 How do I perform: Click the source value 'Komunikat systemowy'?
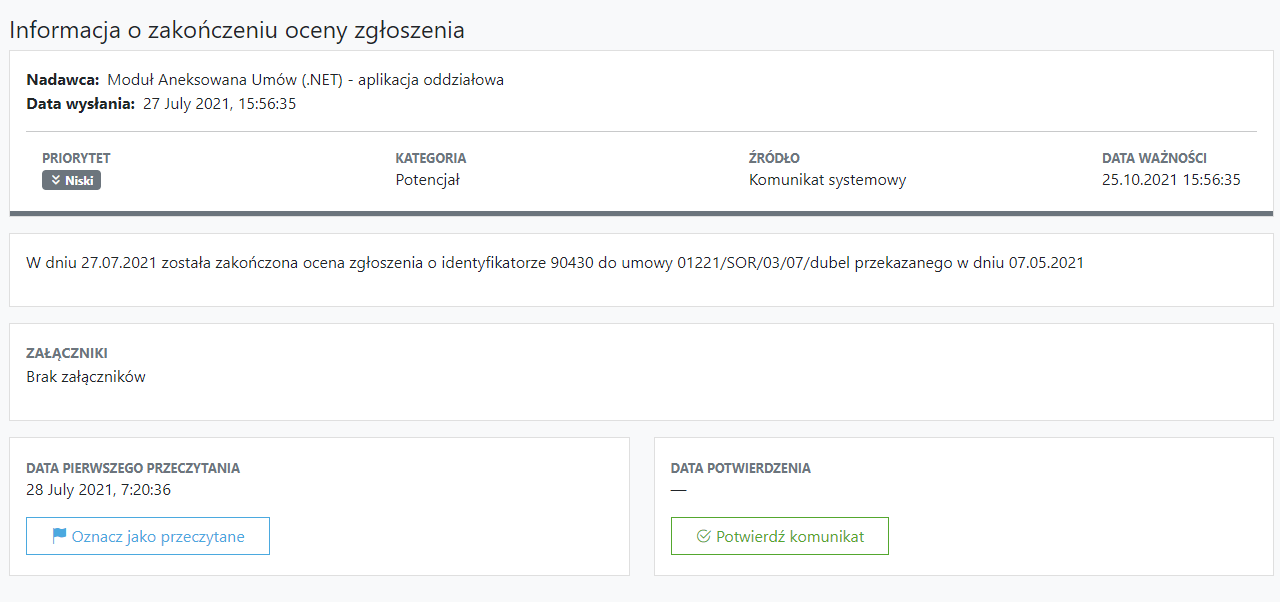pos(827,180)
